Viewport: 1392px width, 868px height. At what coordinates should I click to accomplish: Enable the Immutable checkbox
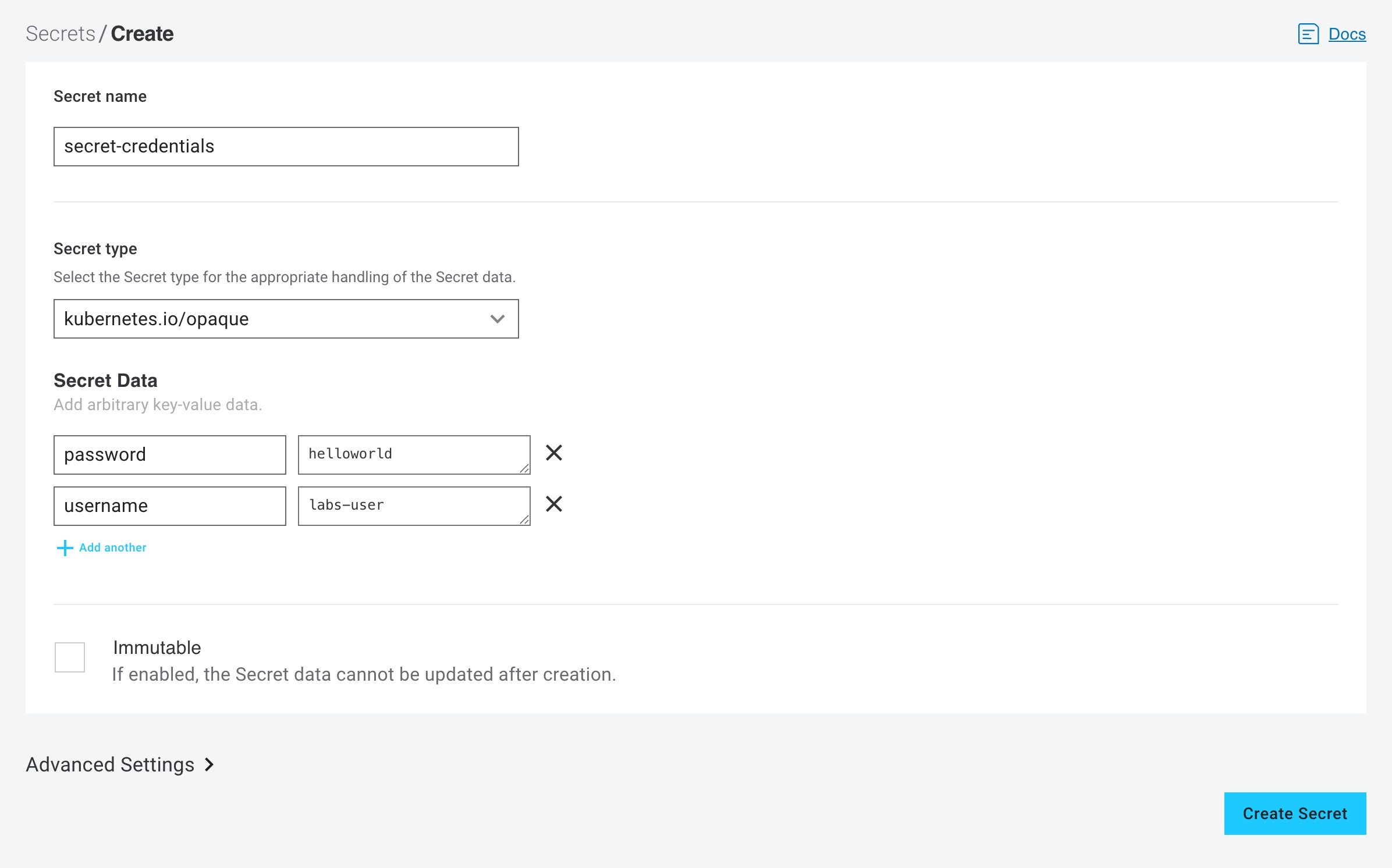pyautogui.click(x=70, y=657)
